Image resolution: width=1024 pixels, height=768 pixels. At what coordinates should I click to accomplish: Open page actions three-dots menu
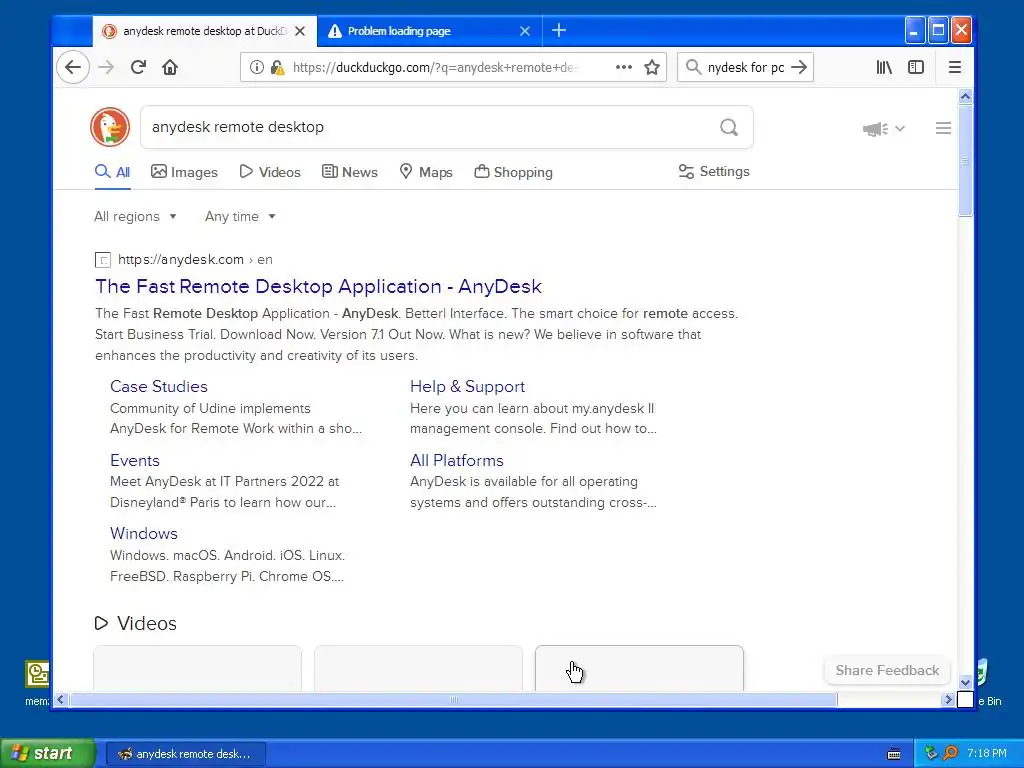[x=624, y=67]
